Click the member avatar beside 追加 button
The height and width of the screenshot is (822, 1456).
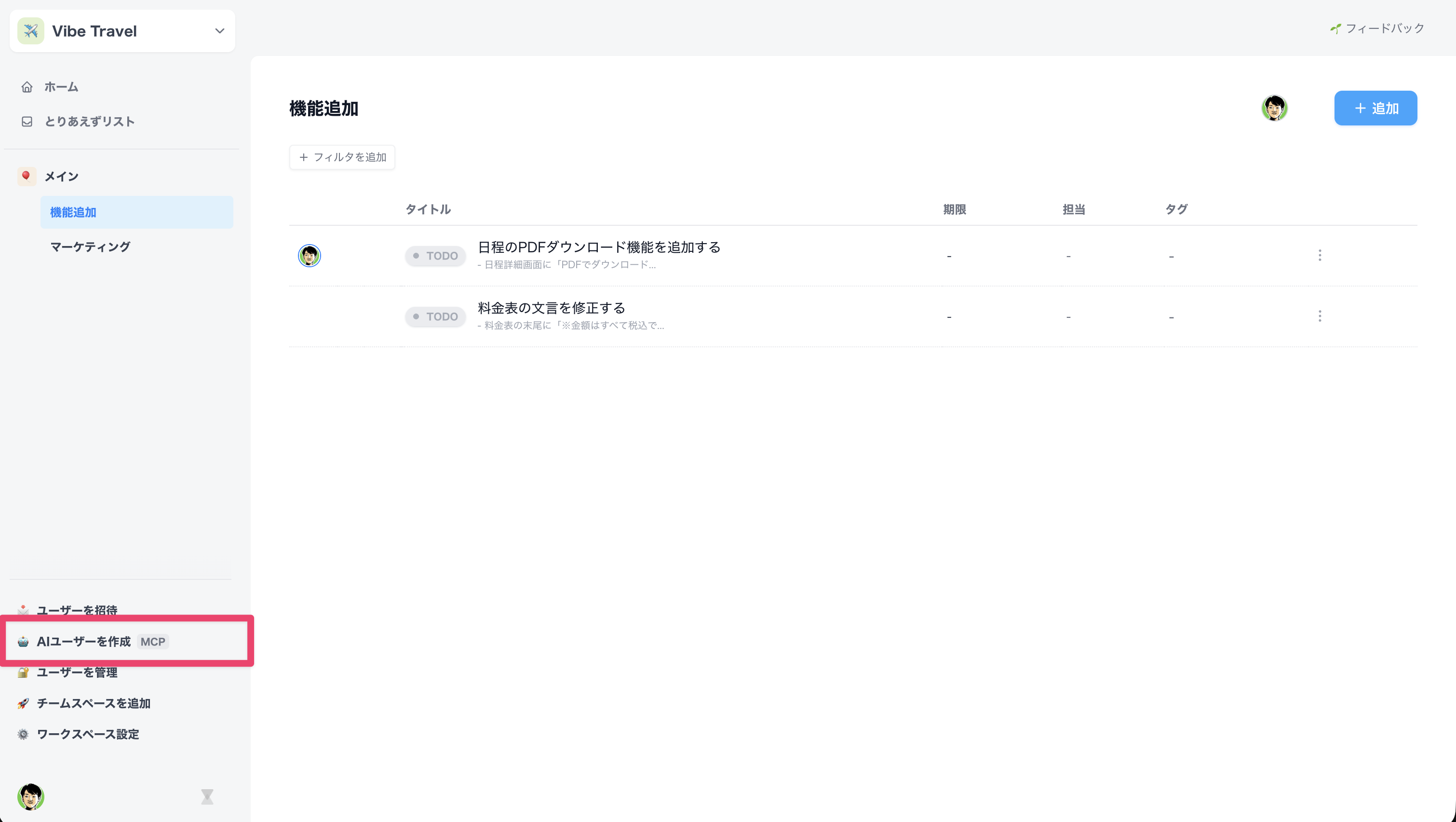pyautogui.click(x=1274, y=108)
